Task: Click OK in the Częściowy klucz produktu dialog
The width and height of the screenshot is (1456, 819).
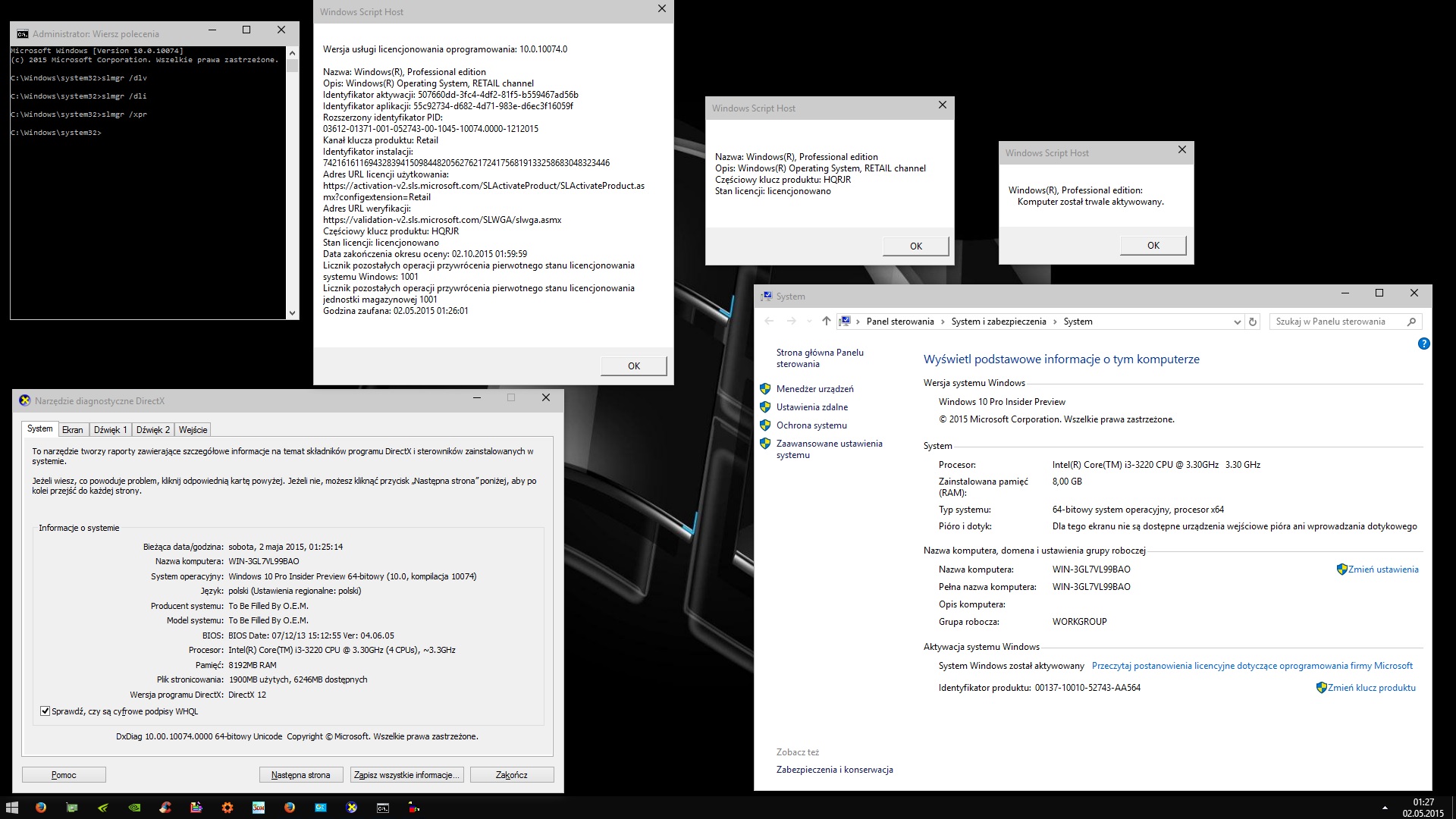Action: point(916,246)
